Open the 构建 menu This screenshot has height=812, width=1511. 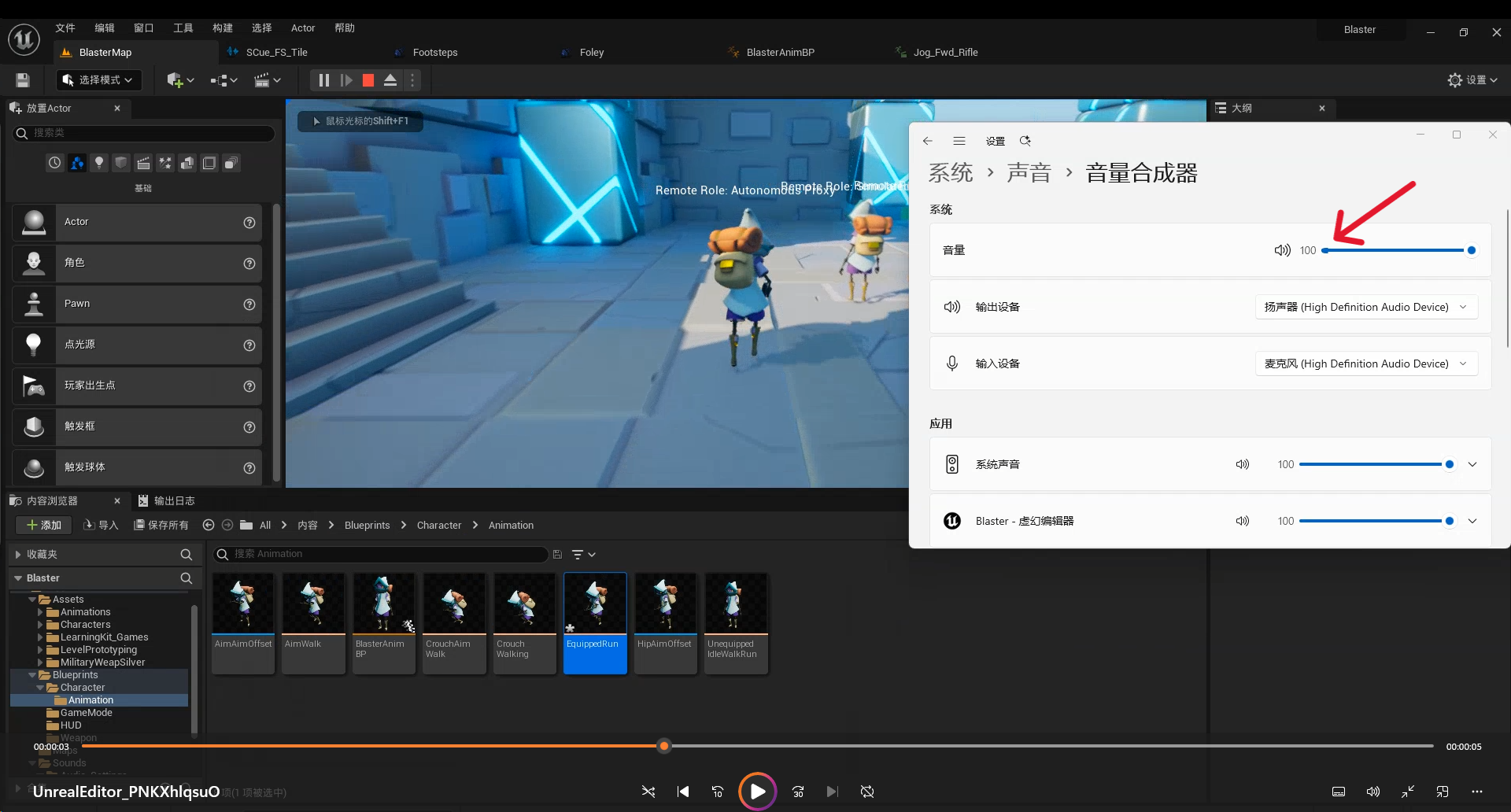click(223, 28)
